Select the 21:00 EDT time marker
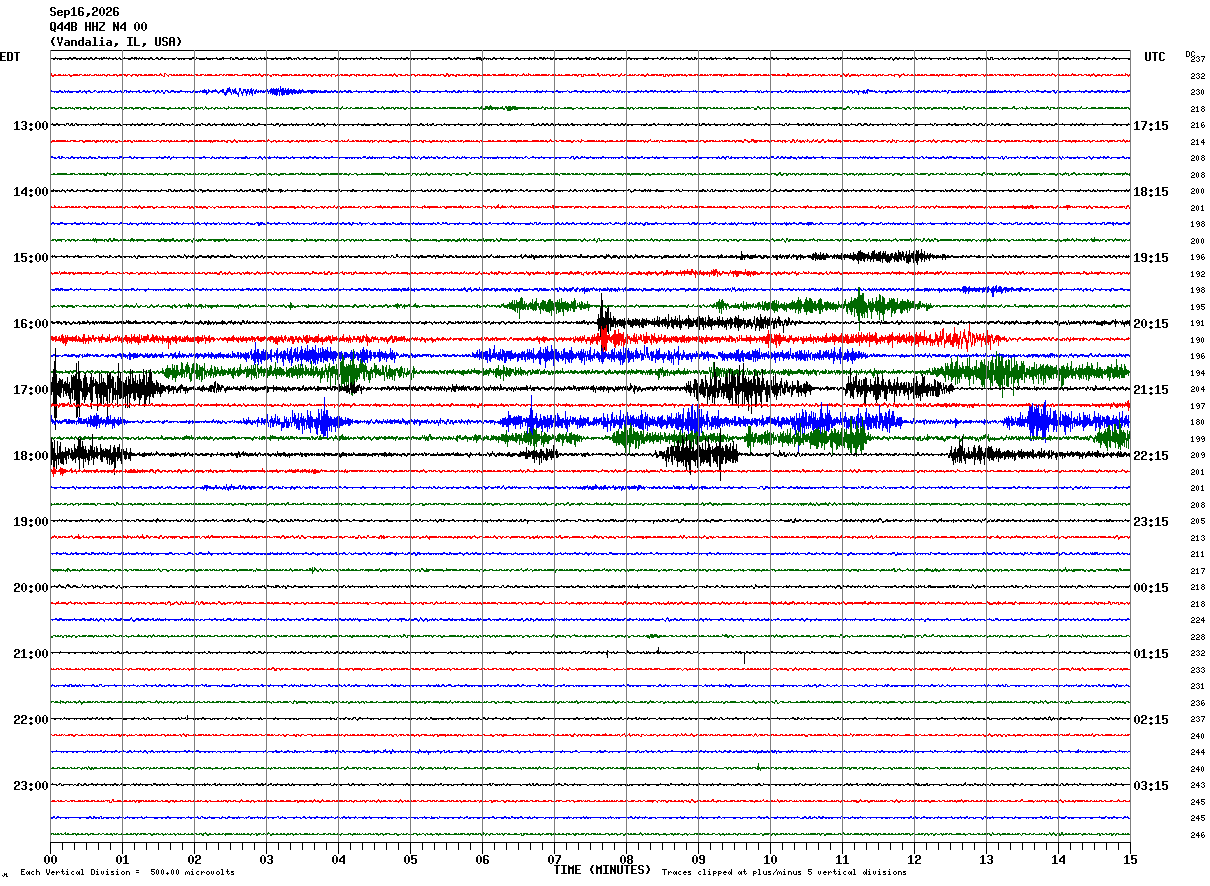This screenshot has height=886, width=1210. tap(31, 654)
